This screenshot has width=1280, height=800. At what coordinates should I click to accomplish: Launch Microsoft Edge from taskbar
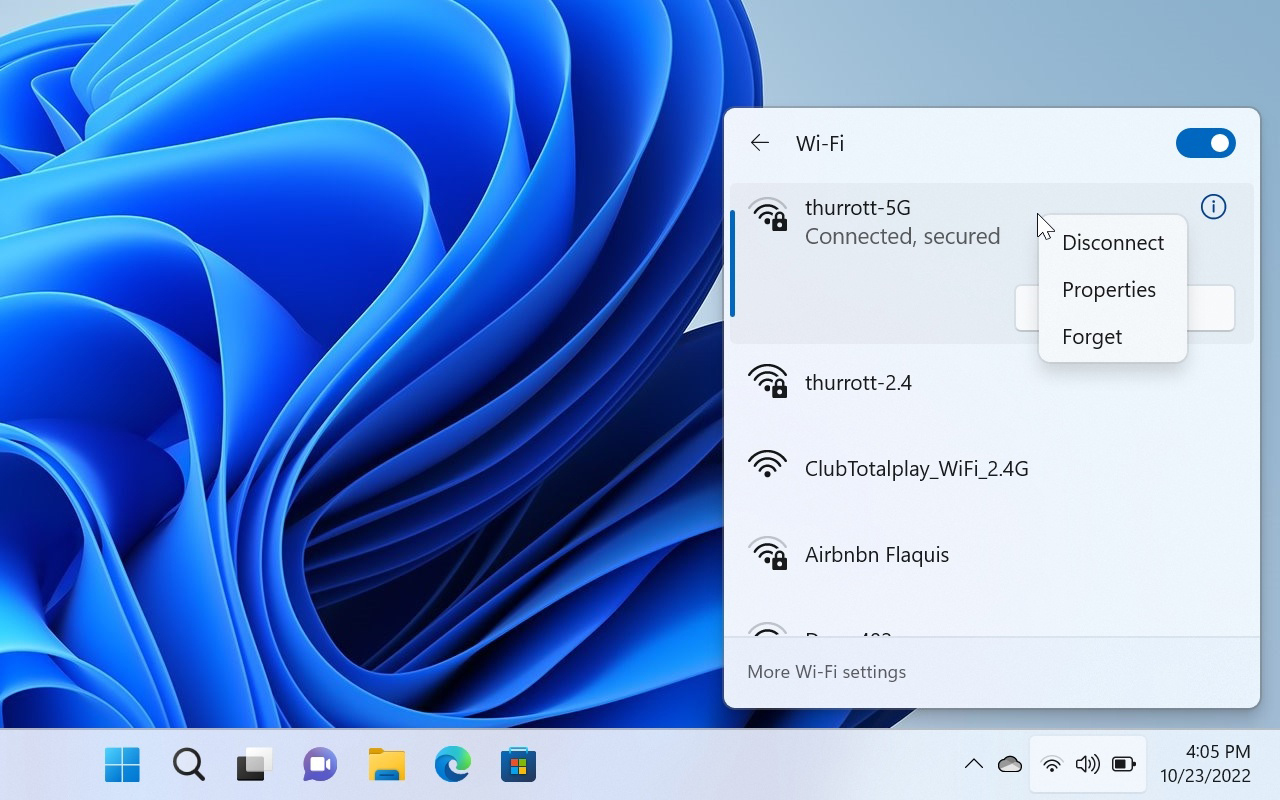tap(452, 765)
